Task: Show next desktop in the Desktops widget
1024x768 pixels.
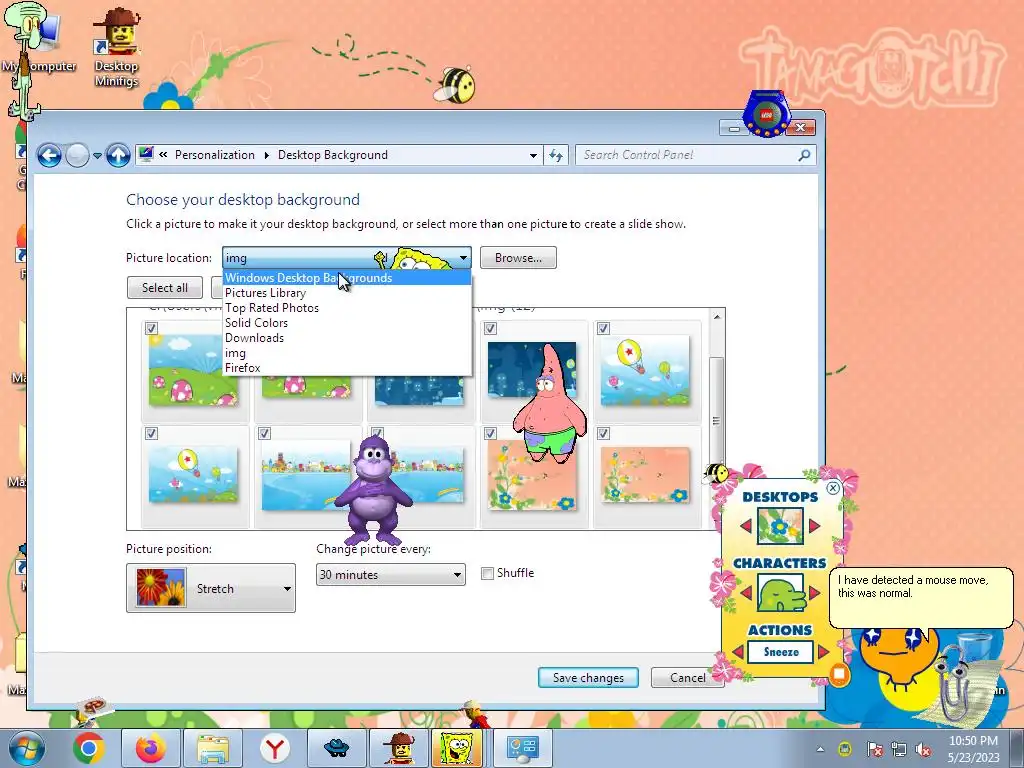Action: click(x=814, y=526)
